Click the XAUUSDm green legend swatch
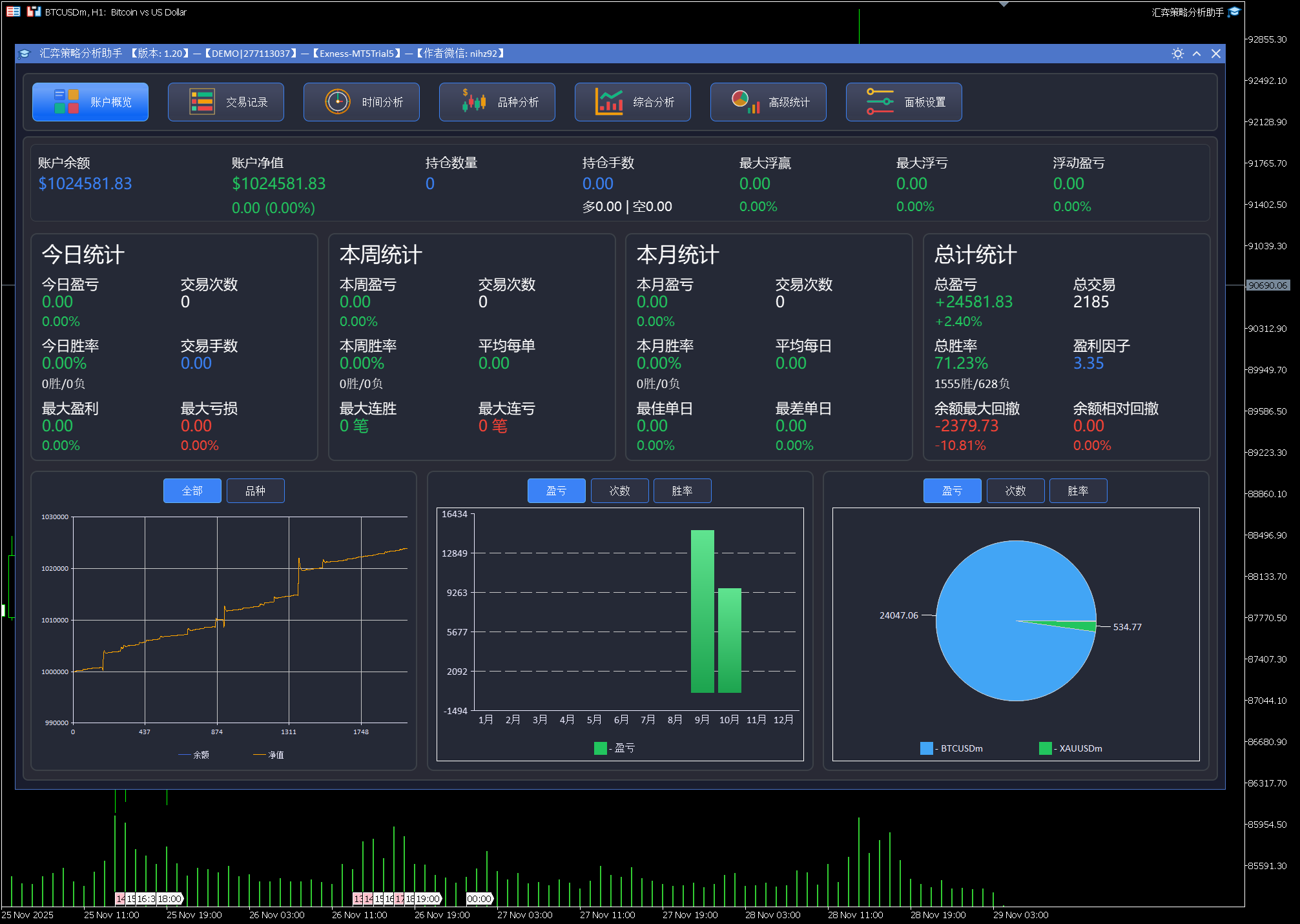 [x=1045, y=748]
